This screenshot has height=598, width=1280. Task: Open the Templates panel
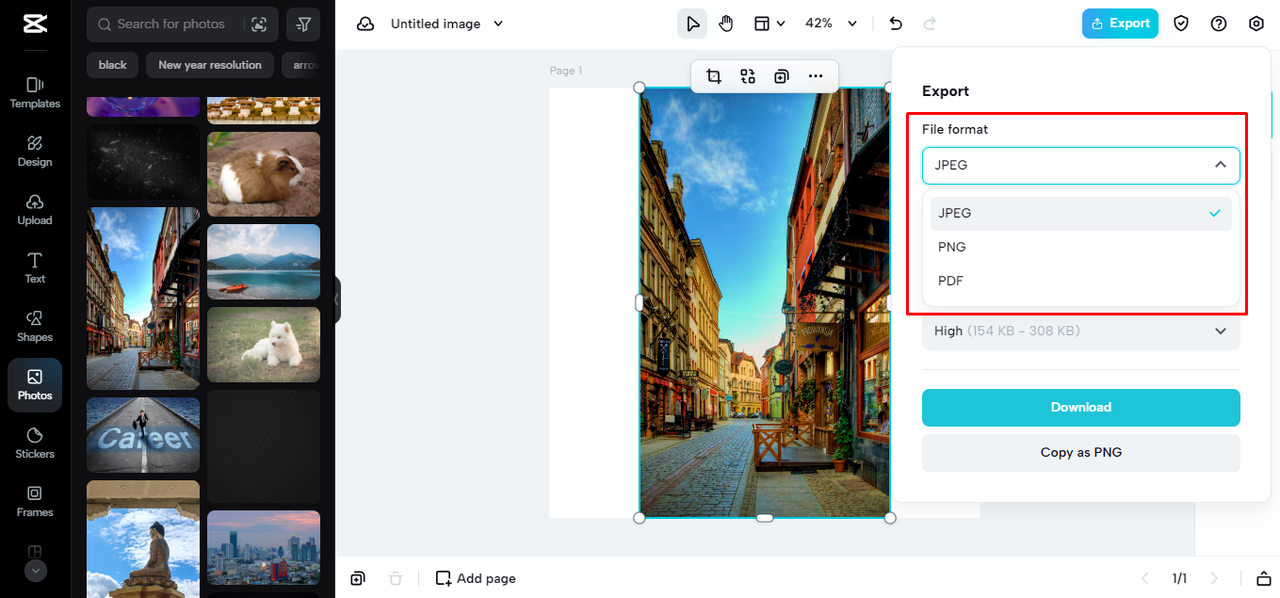coord(35,92)
